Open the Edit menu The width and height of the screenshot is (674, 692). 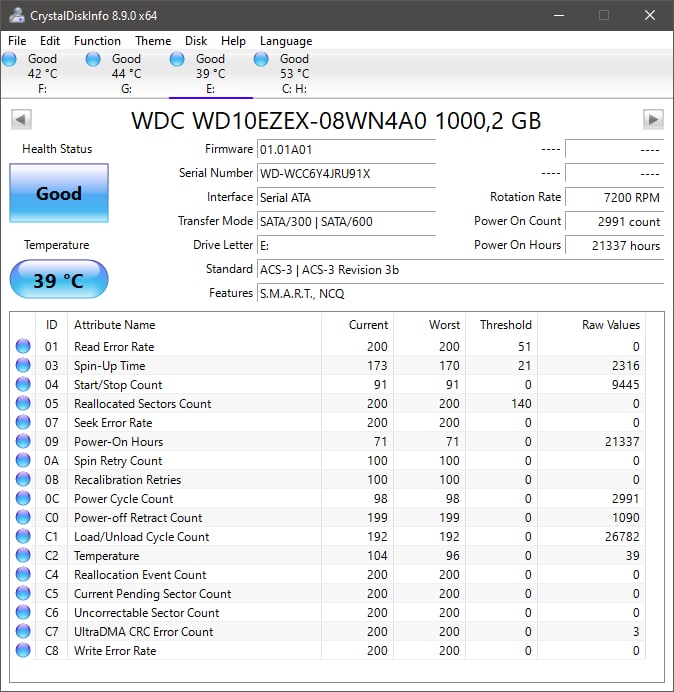click(49, 41)
